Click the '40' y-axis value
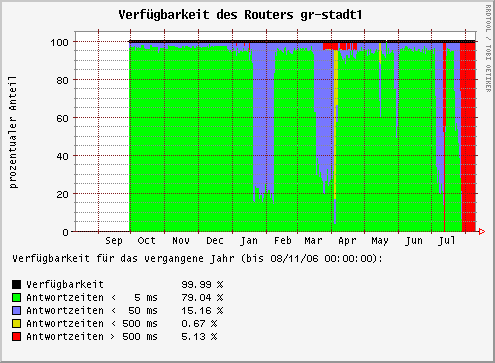This screenshot has width=495, height=363. 62,156
